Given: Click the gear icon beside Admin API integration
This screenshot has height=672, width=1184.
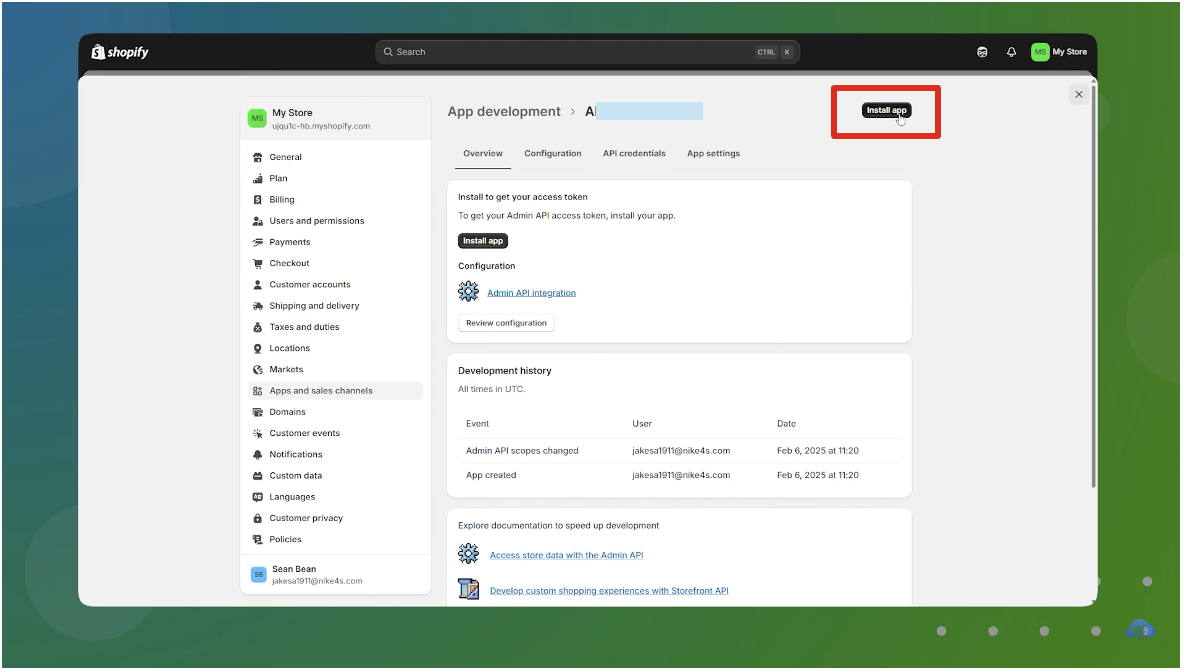Looking at the screenshot, I should click(468, 291).
